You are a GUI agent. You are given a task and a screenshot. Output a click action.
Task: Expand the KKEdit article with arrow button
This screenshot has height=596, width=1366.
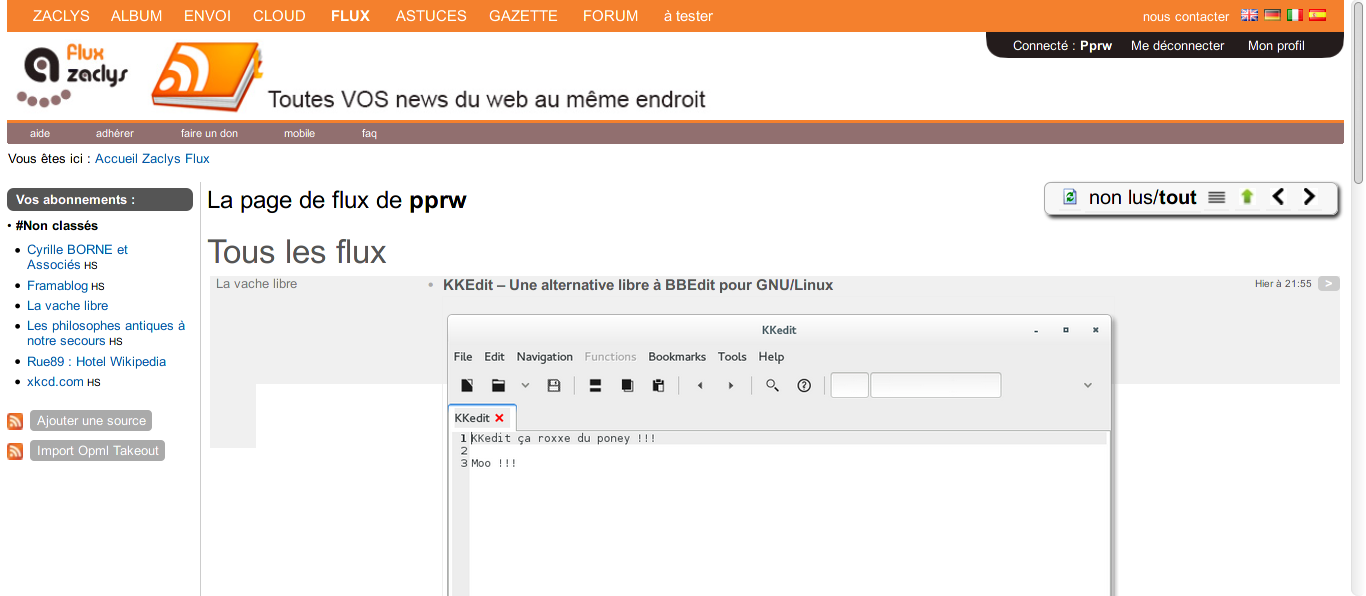click(1328, 284)
